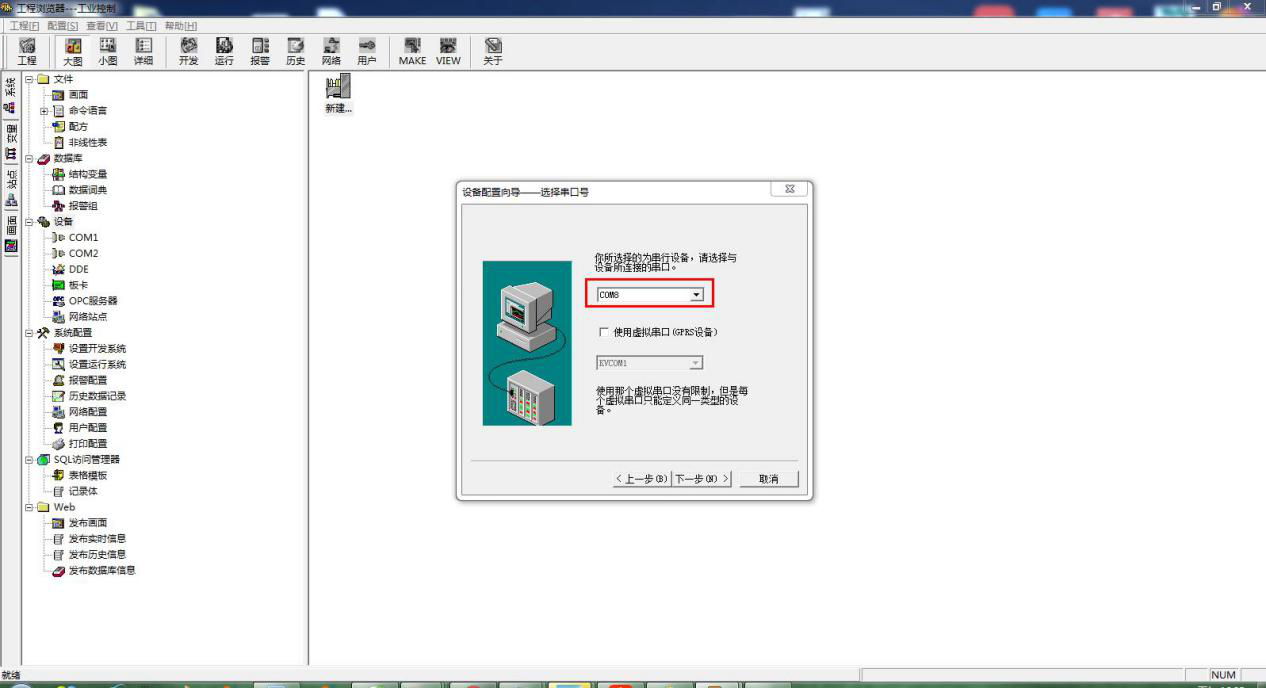Image resolution: width=1266 pixels, height=688 pixels.
Task: Enable 使用虚拟串口 (GPRS设备) checkbox
Action: [603, 332]
